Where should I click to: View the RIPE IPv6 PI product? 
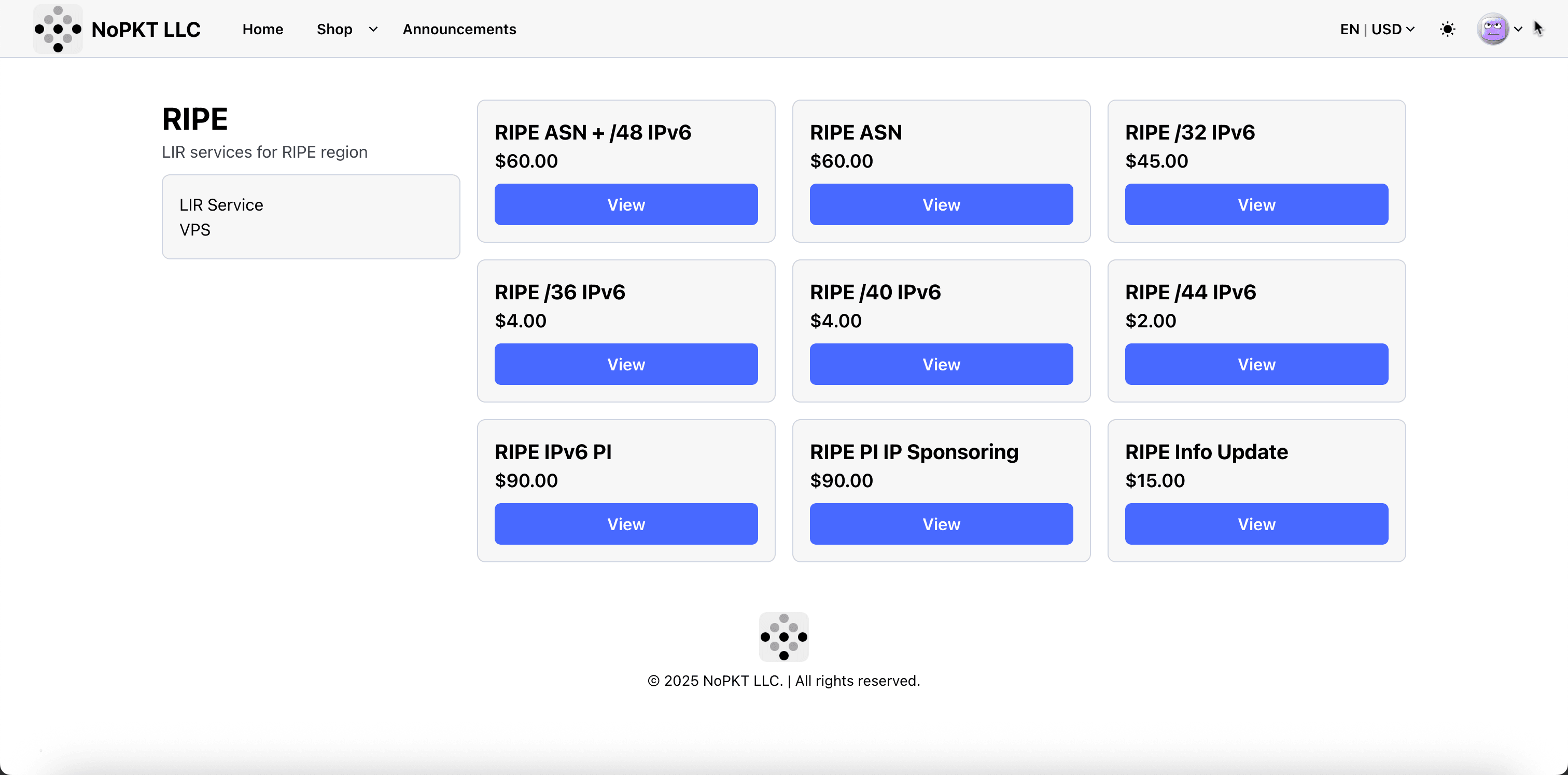tap(626, 523)
